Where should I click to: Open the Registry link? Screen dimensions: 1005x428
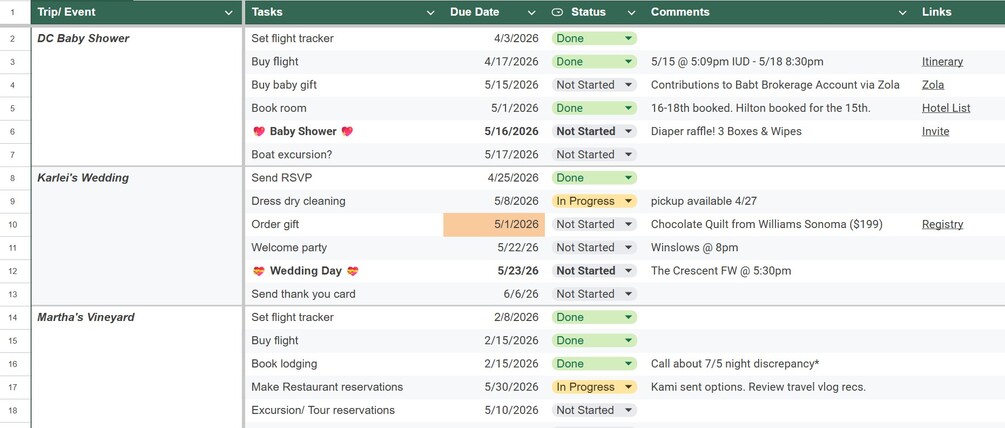tap(942, 224)
